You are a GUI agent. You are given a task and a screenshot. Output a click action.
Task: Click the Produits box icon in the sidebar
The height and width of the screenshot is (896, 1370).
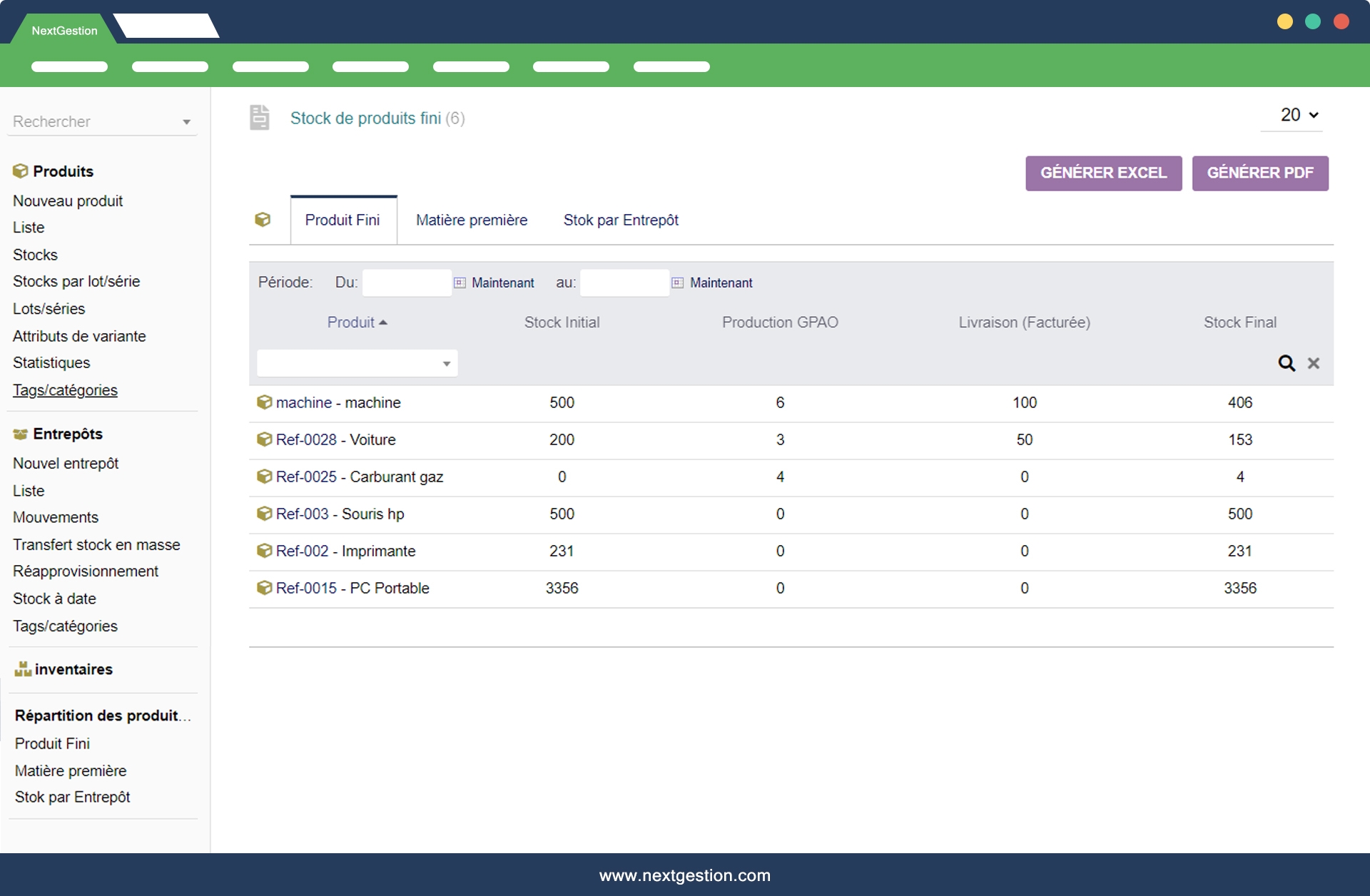[x=20, y=171]
